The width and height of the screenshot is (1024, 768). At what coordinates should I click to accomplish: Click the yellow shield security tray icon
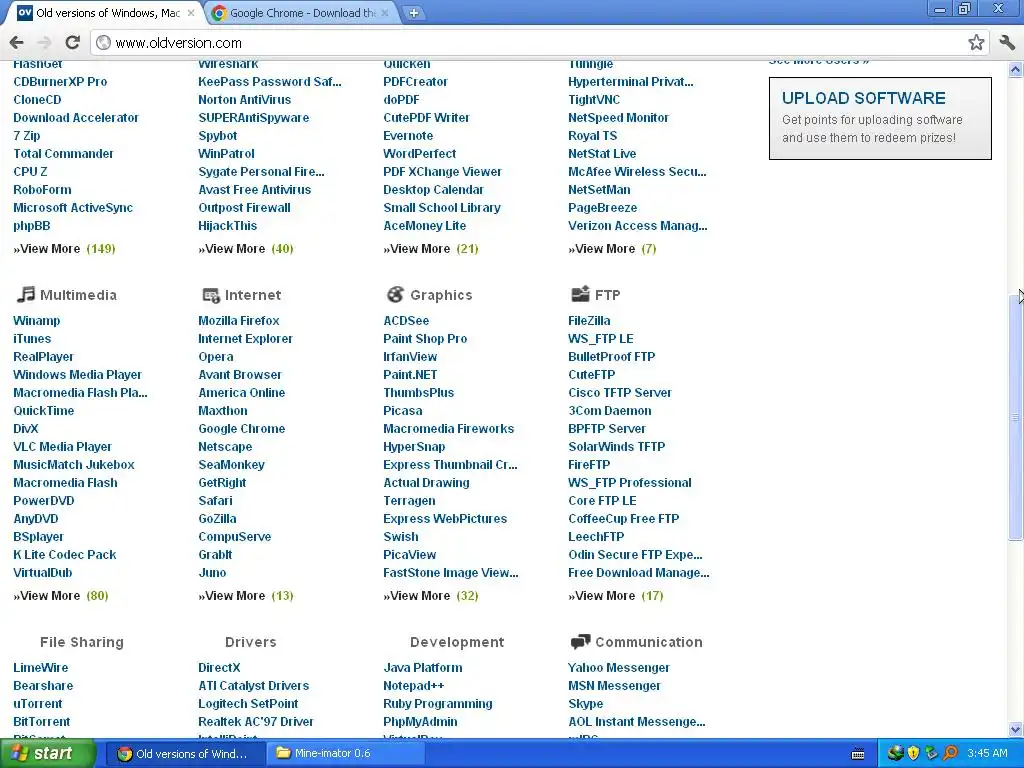pos(913,753)
